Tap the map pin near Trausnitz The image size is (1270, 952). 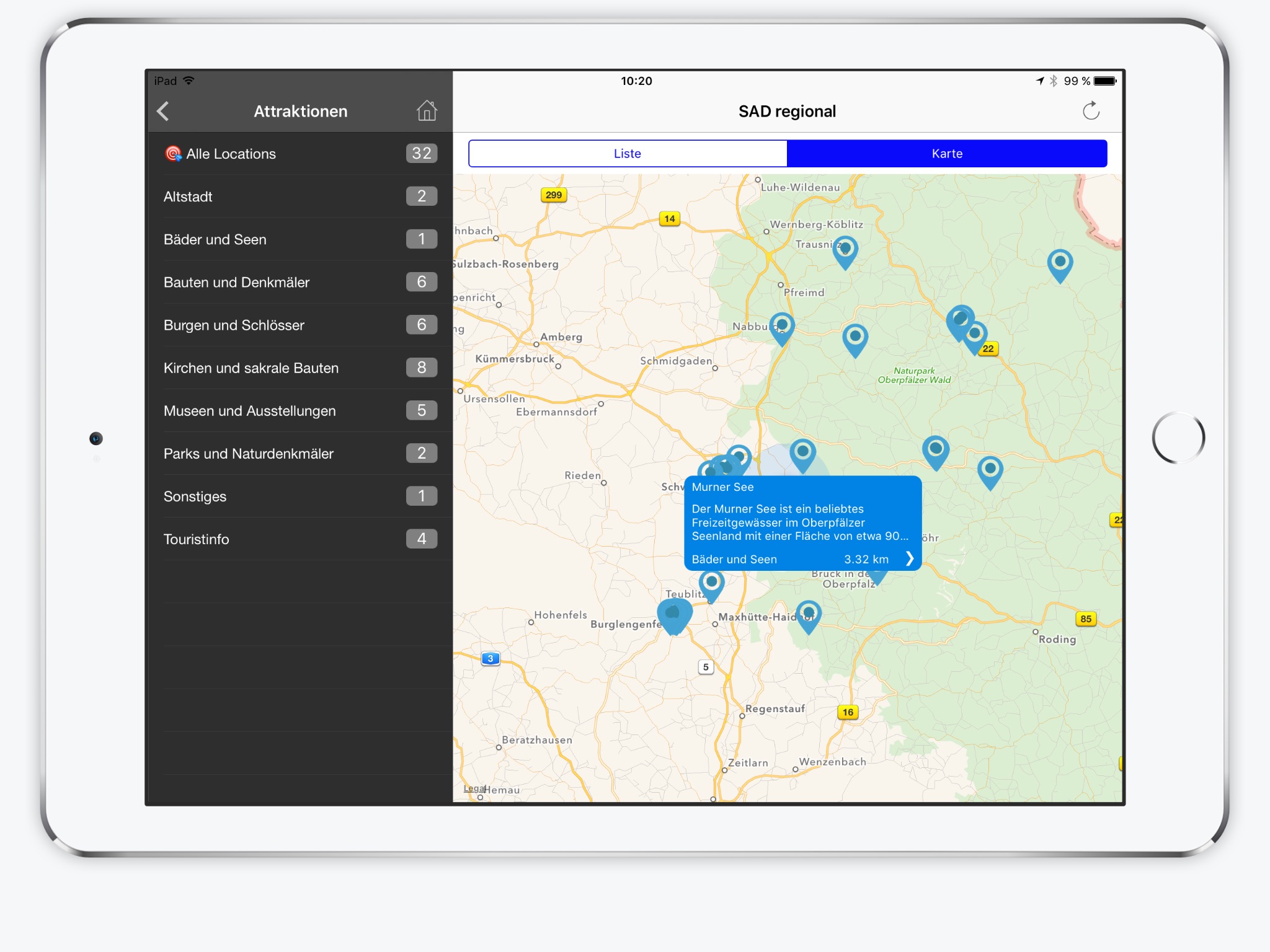tap(845, 252)
